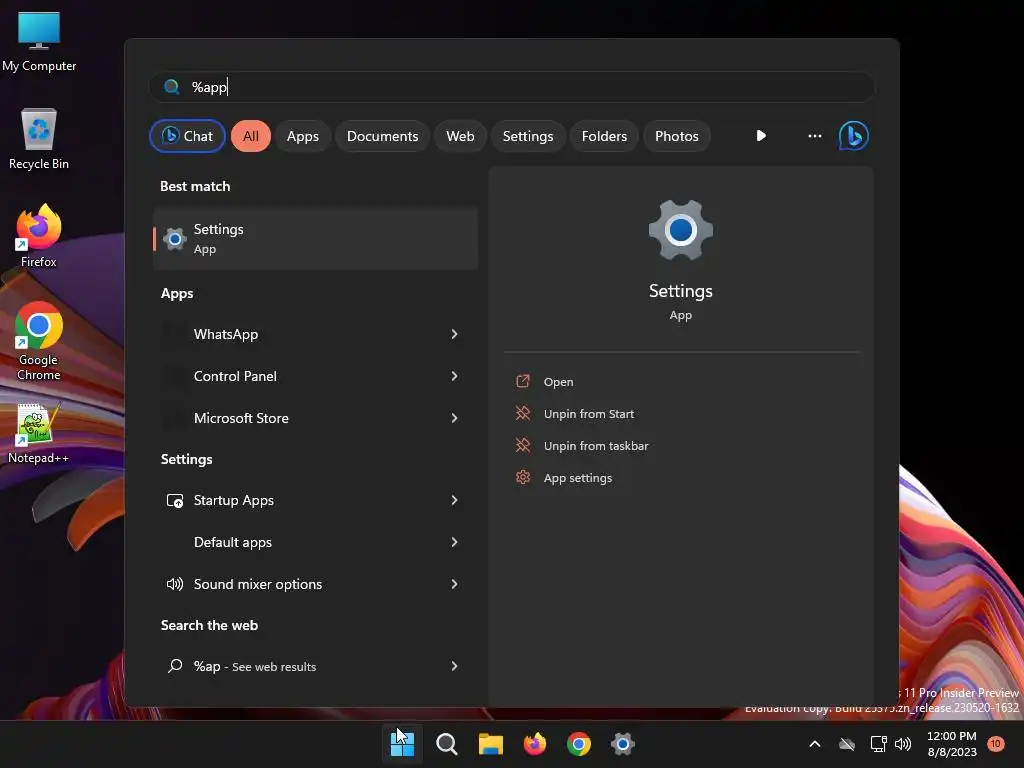
Task: Open the Control Panel search result
Action: point(315,376)
